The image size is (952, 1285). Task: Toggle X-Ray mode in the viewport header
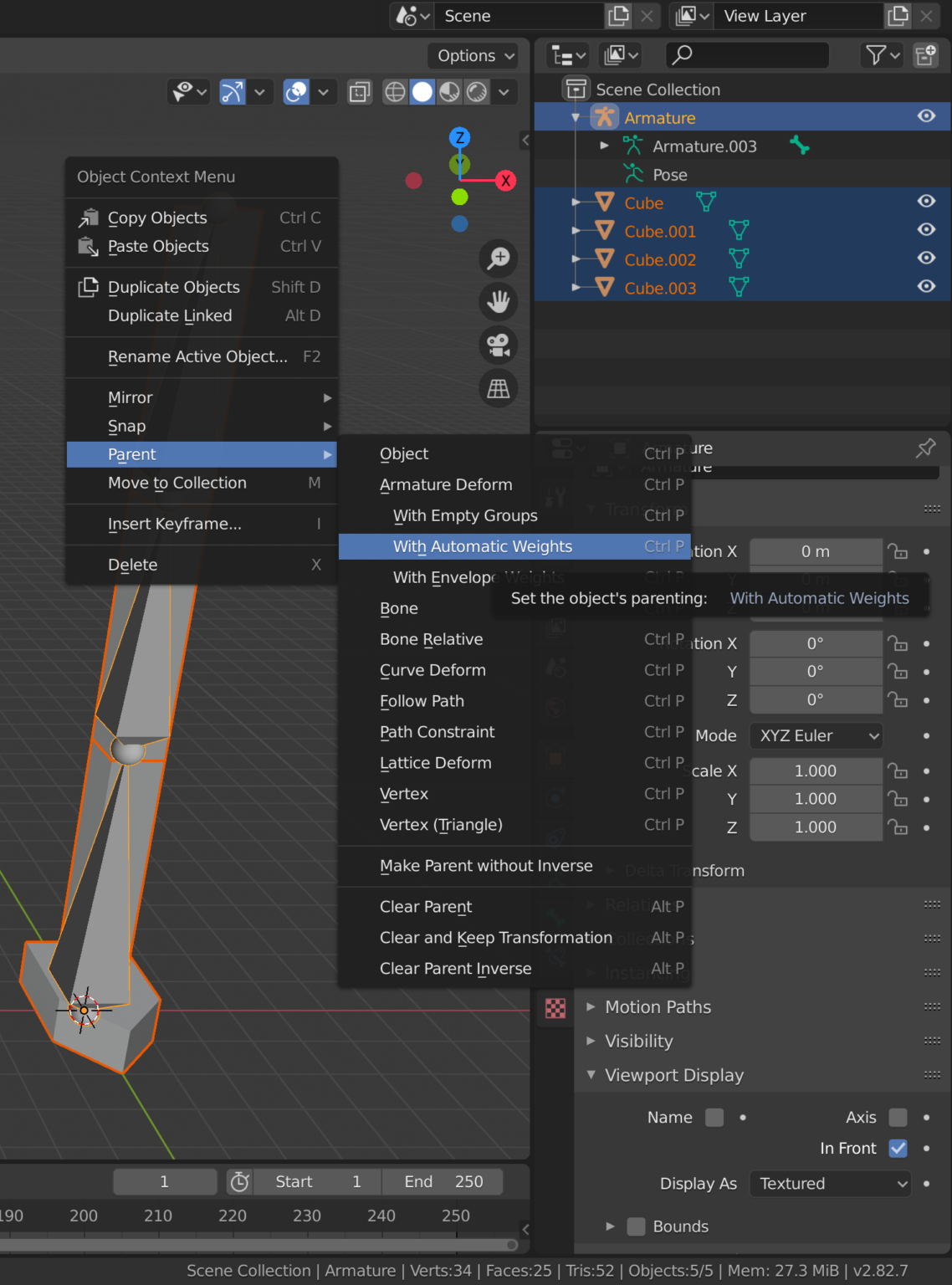(360, 92)
